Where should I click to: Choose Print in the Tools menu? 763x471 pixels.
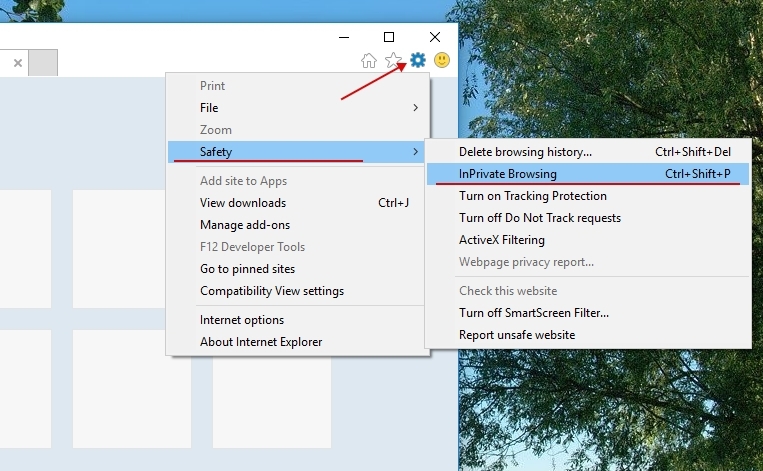click(298, 86)
